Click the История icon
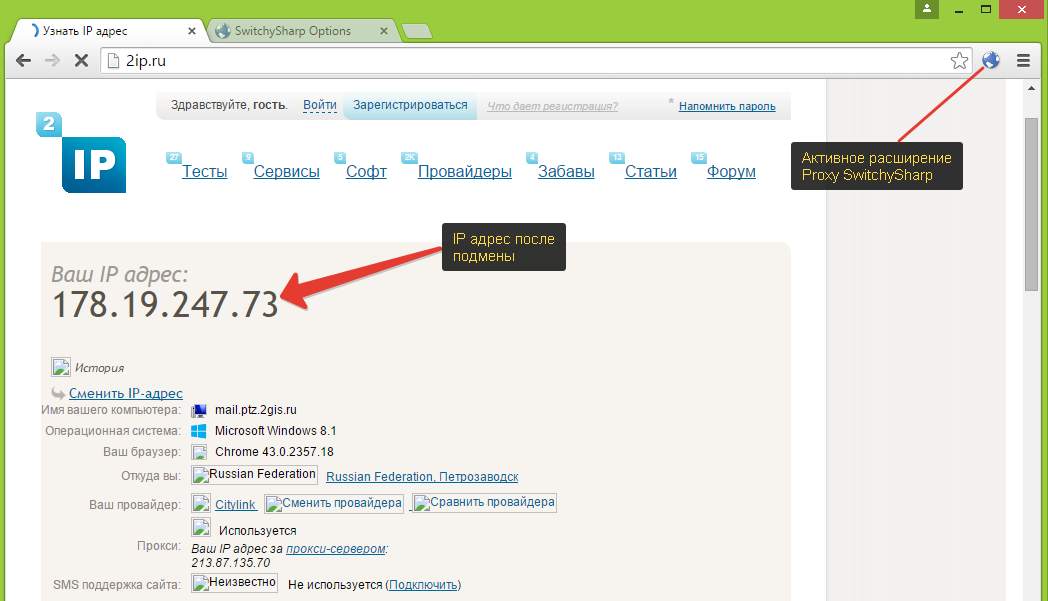Image resolution: width=1048 pixels, height=601 pixels. [61, 367]
